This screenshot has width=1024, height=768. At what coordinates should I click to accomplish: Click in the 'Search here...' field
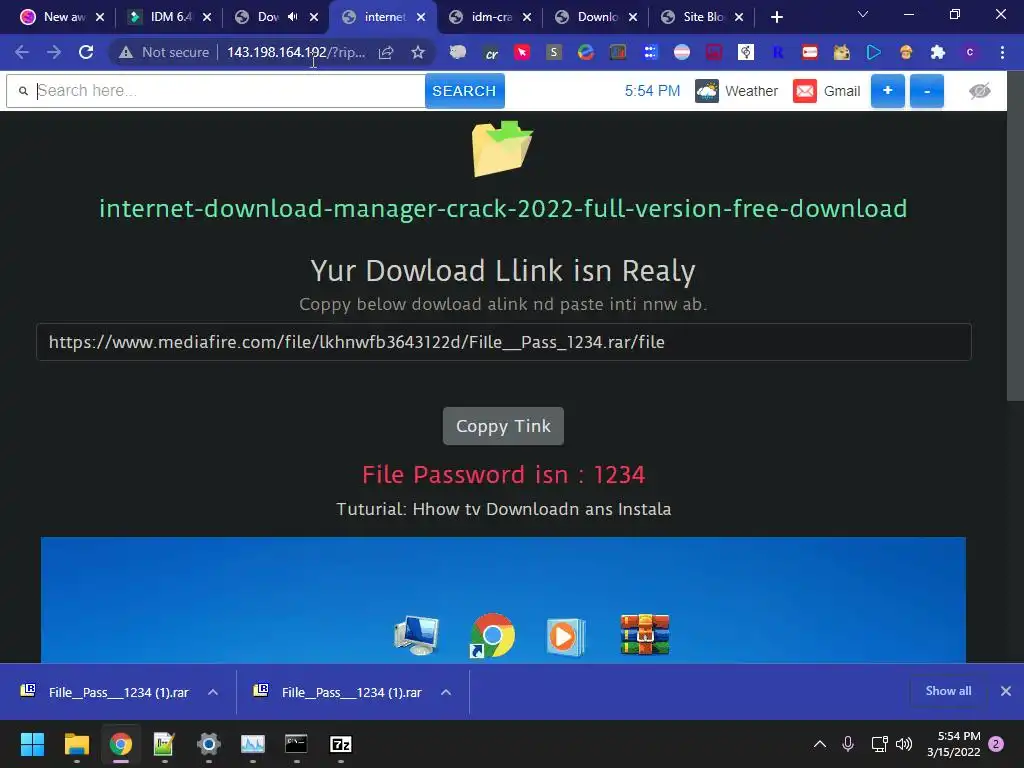point(216,91)
